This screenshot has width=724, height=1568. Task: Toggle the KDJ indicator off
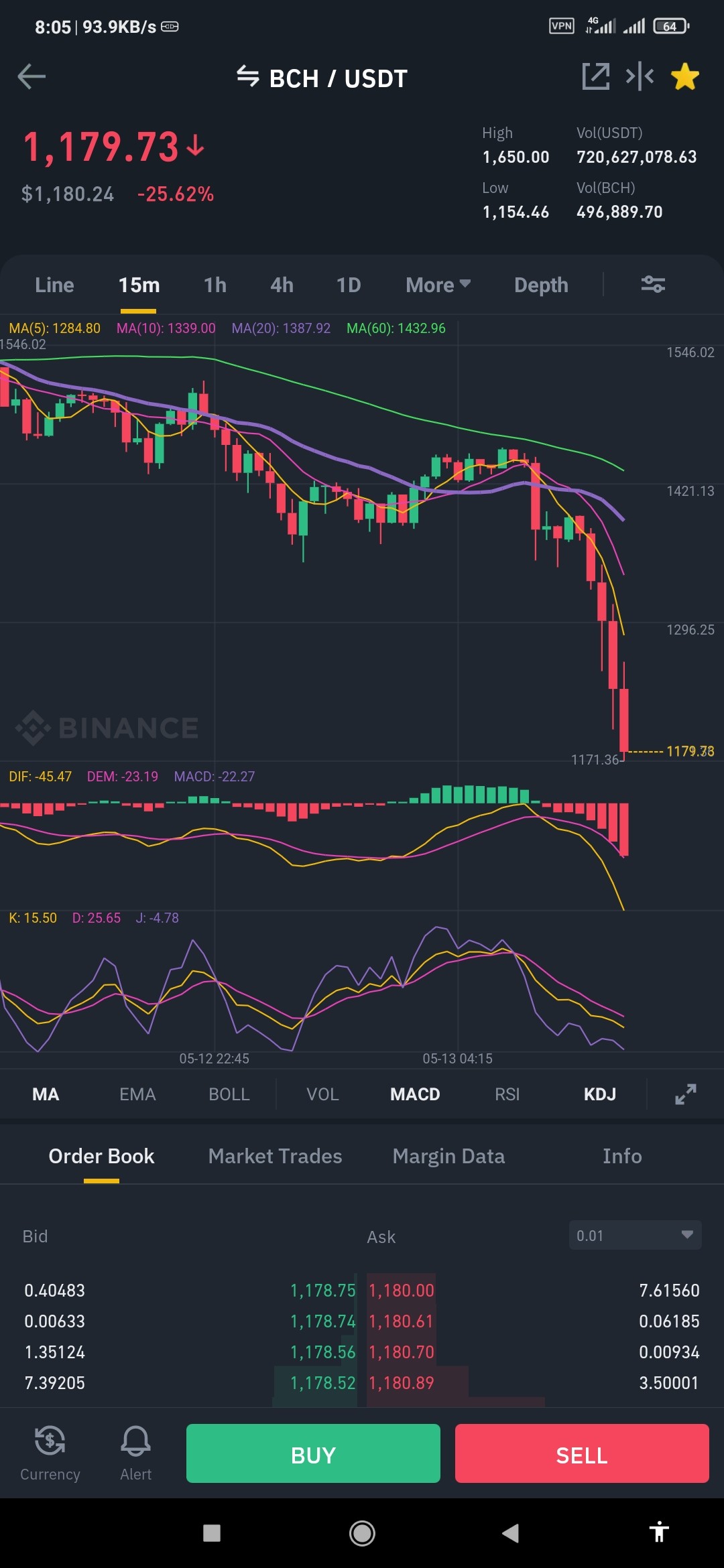click(x=599, y=1094)
